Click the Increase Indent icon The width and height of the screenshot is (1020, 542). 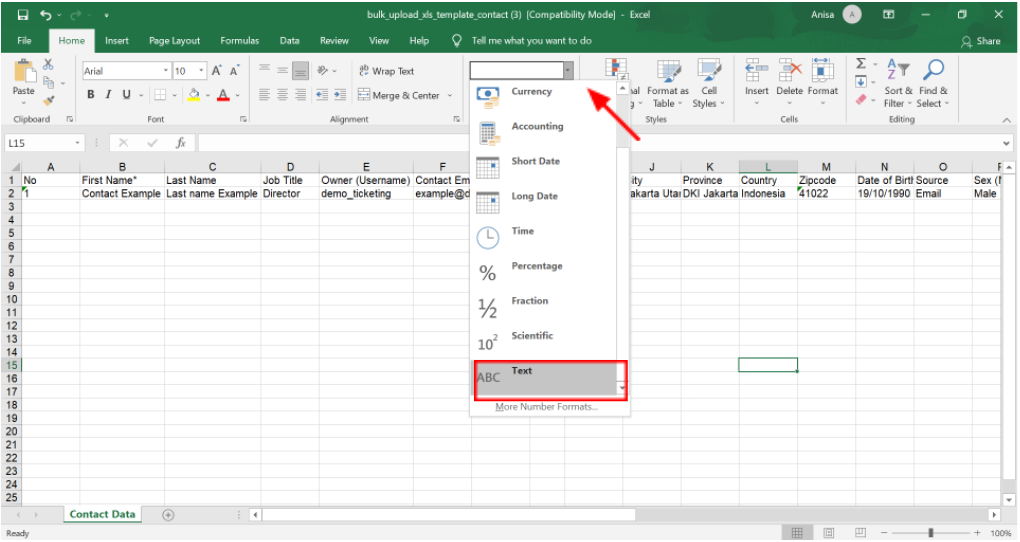tap(340, 96)
